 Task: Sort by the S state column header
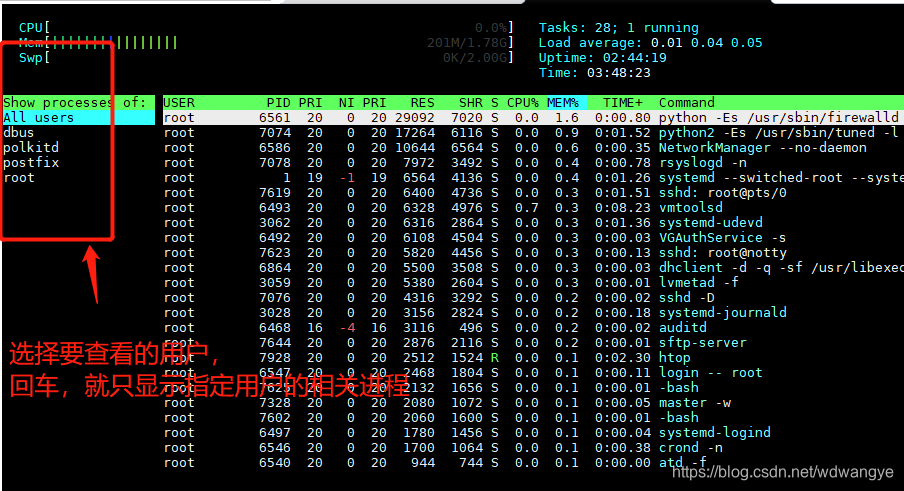(x=495, y=103)
